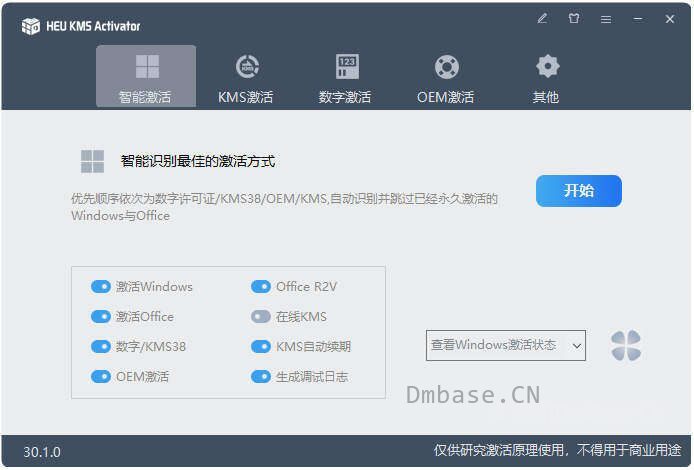This screenshot has height=470, width=694.
Task: Click the 智能识别最佳的激活方式 heading
Action: point(198,161)
